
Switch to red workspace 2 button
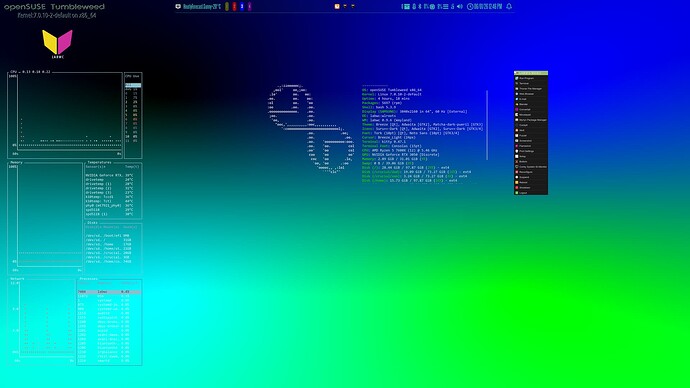[234, 7]
